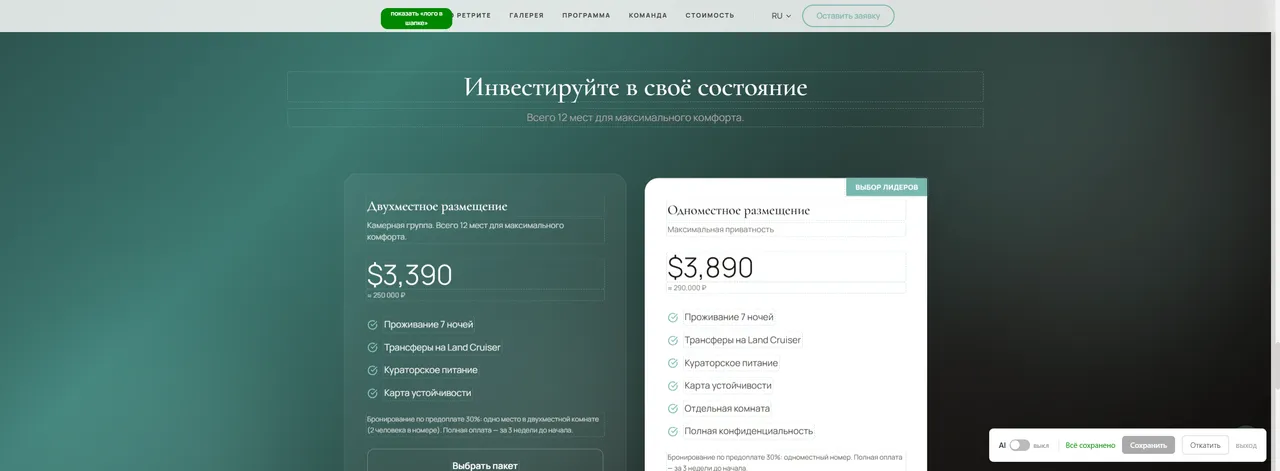Viewport: 1280px width, 471px height.
Task: Click 'Трансферы на Land Cruiser' text in left card
Action: coord(442,348)
